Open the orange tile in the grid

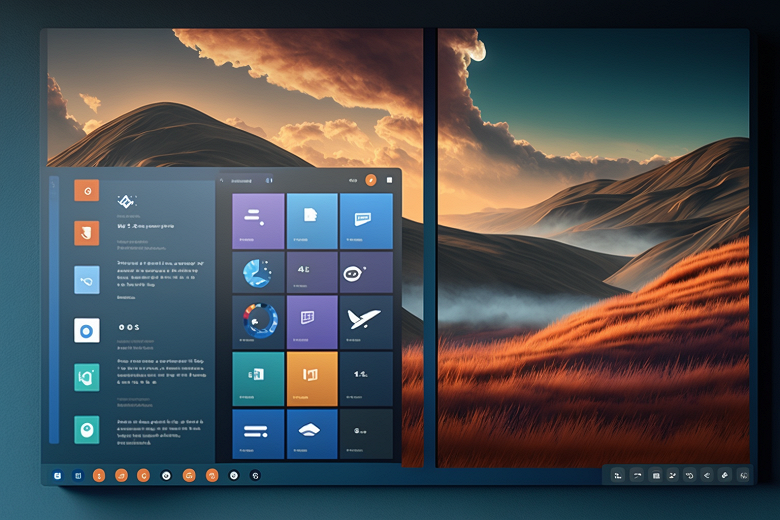point(312,379)
